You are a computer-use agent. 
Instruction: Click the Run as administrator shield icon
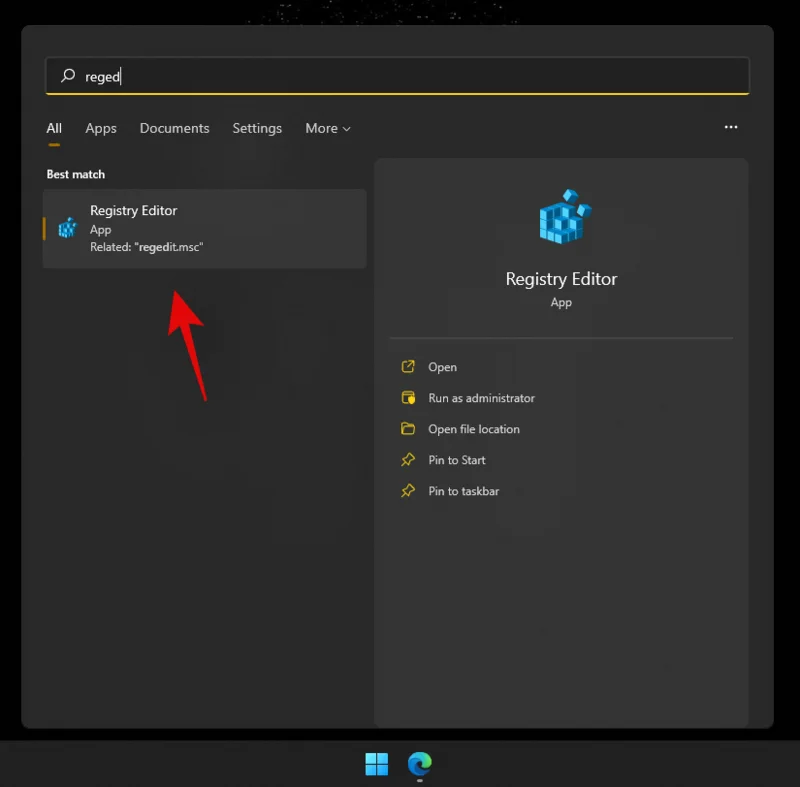pos(409,398)
